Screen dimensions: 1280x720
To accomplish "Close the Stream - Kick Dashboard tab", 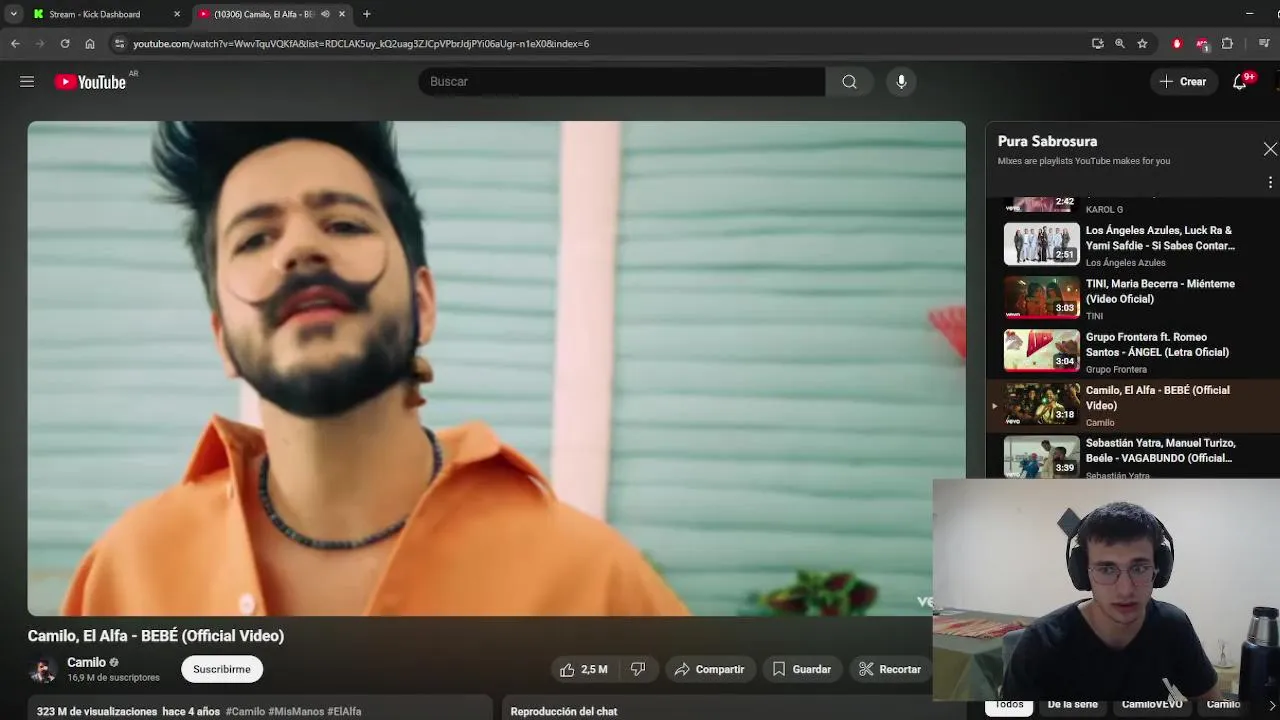I will coord(177,14).
